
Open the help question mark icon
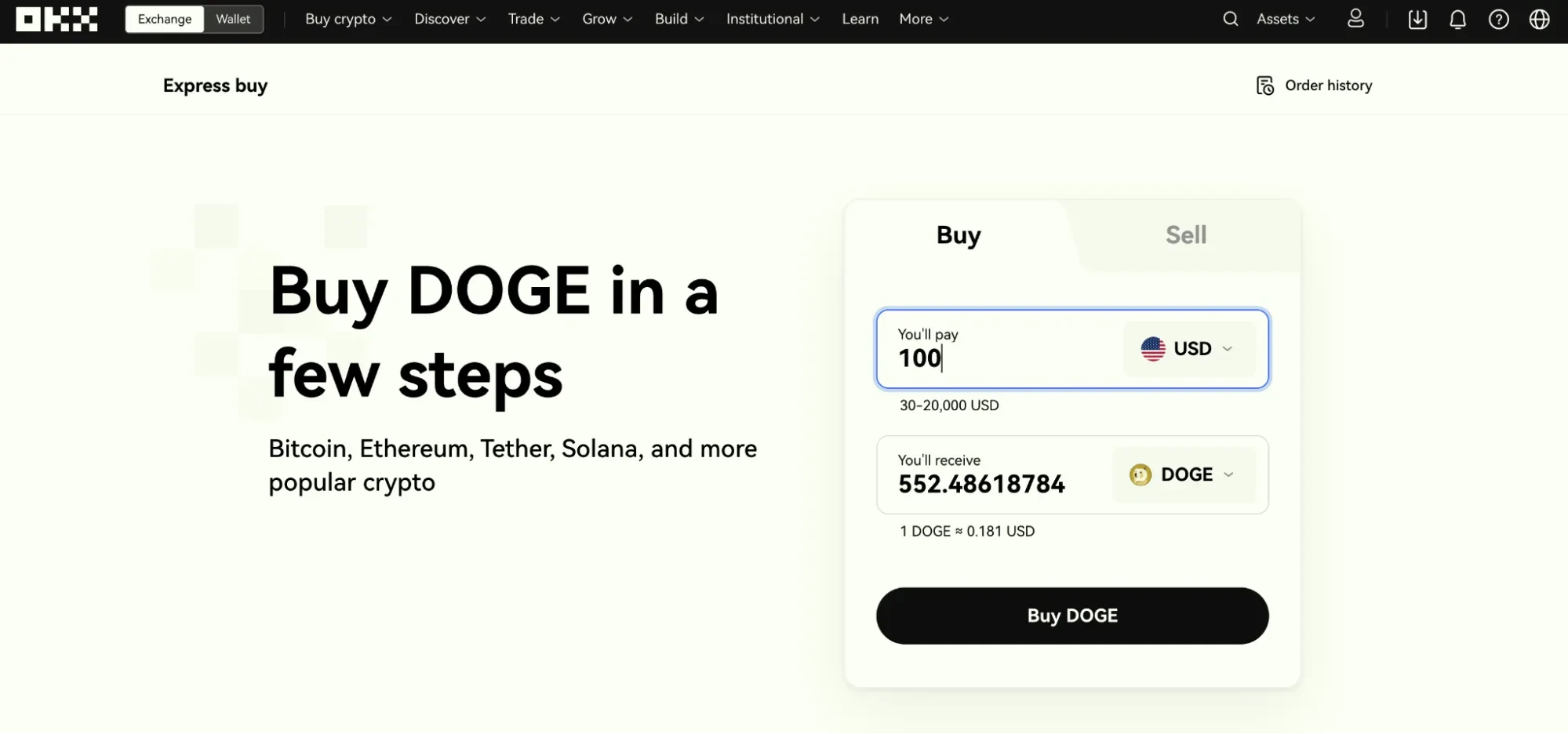[1498, 19]
